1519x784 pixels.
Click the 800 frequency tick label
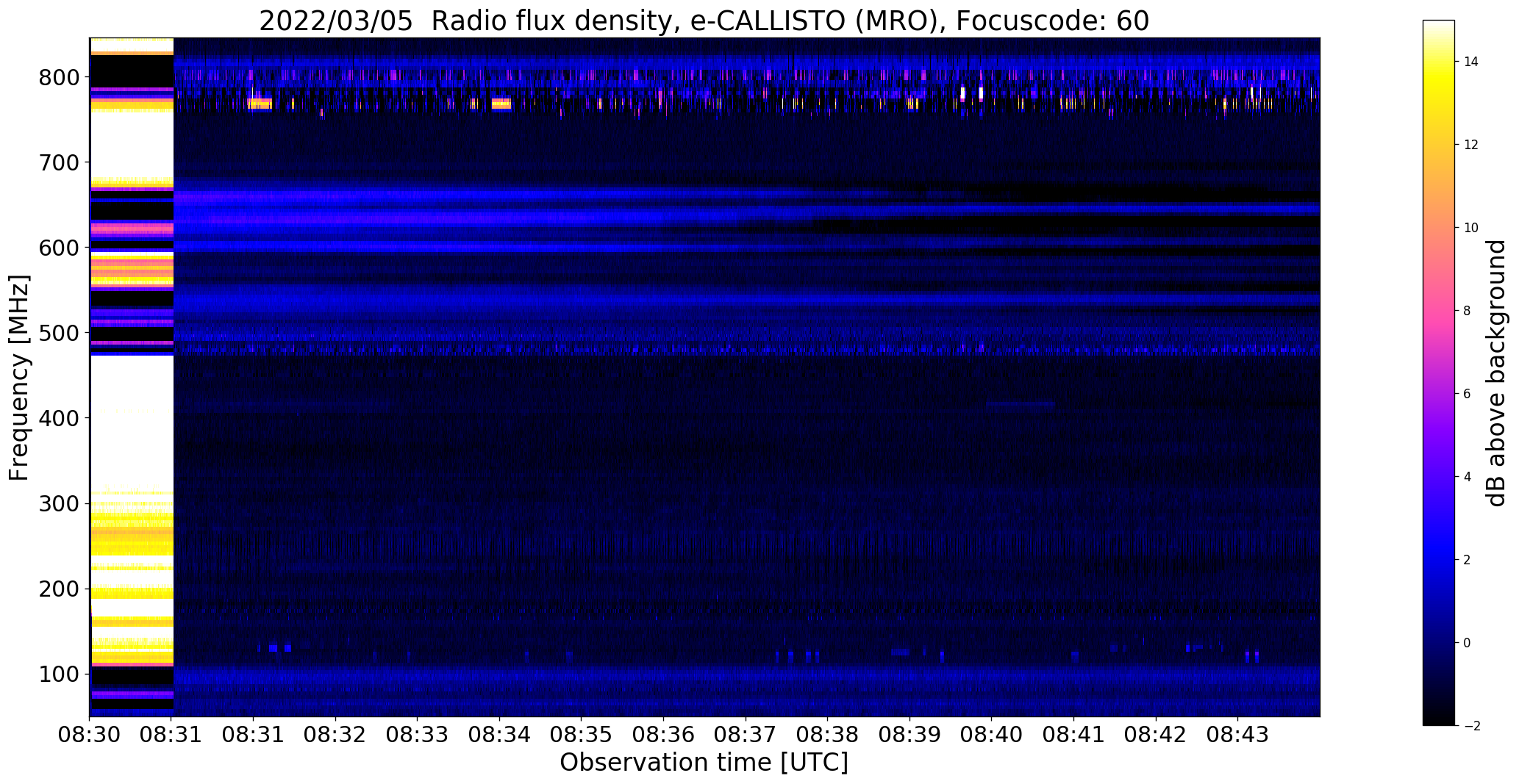coord(58,77)
